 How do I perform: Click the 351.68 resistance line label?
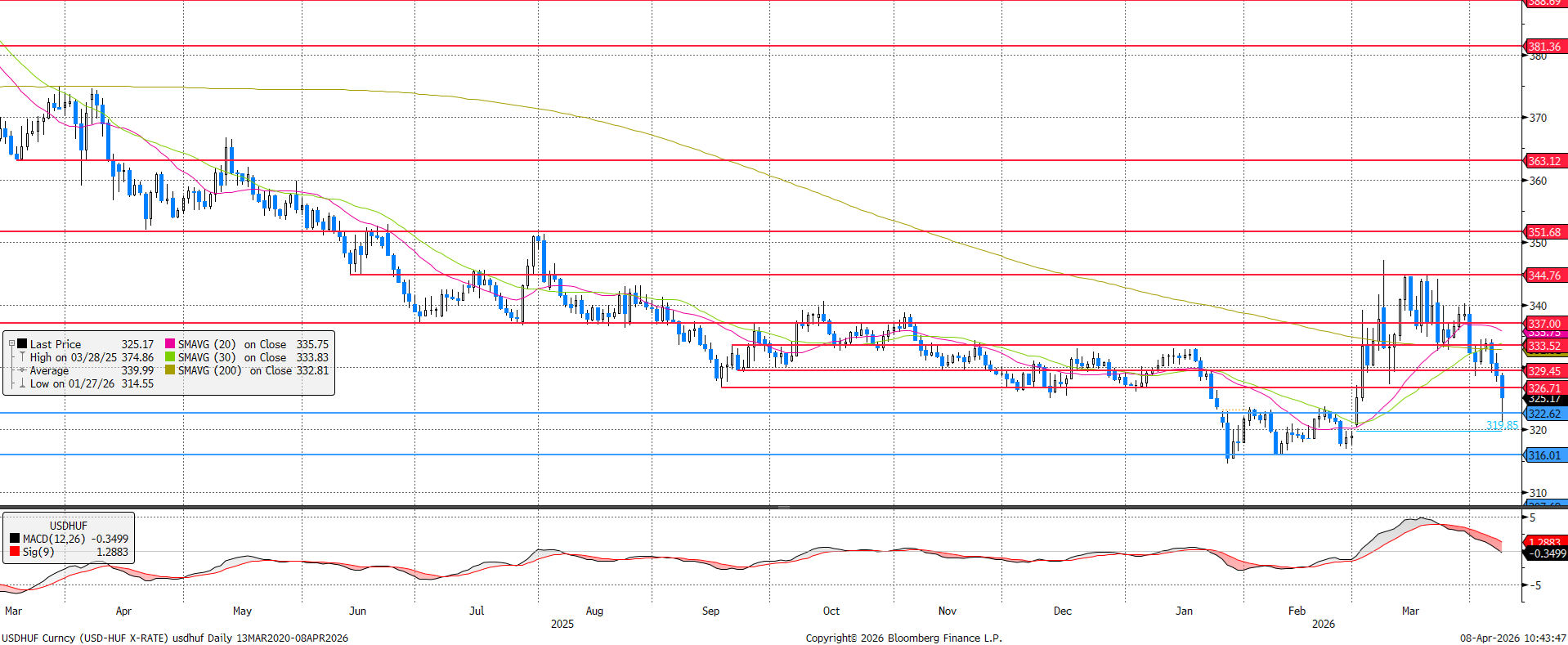point(1544,232)
